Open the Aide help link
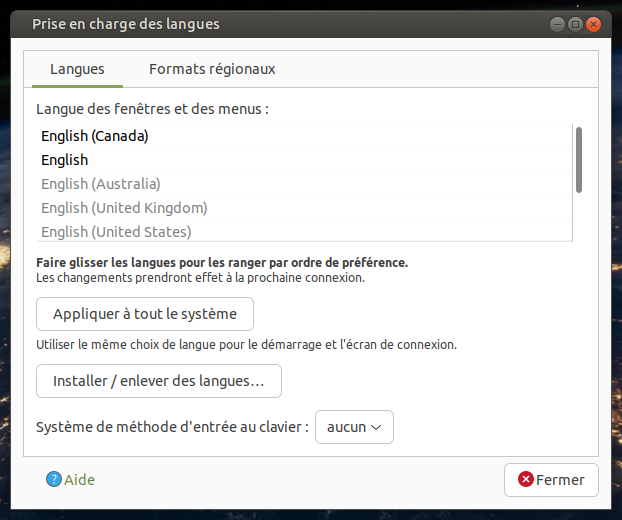Viewport: 622px width, 520px height. click(x=79, y=480)
